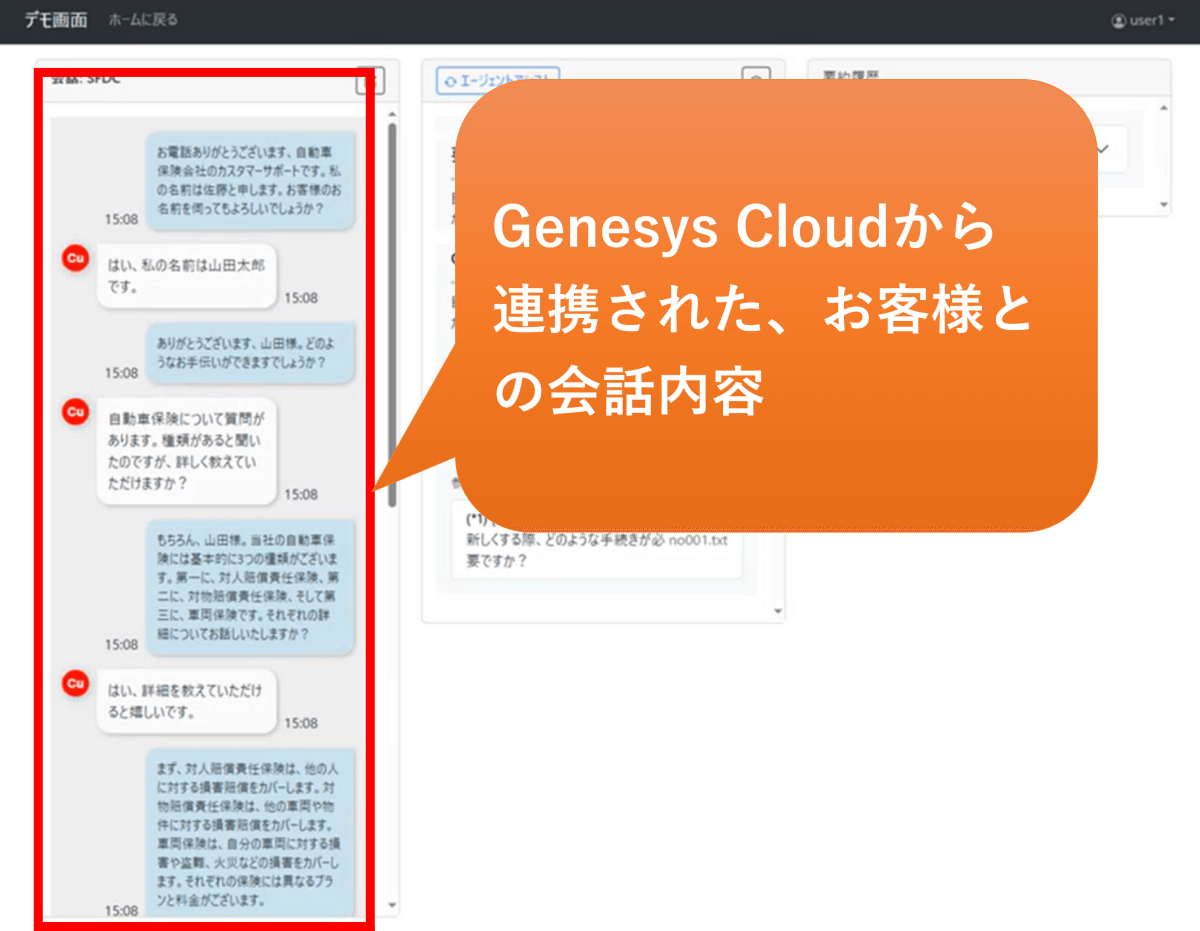1200x931 pixels.
Task: Go back home via ホームに戻る
Action: pos(142,20)
